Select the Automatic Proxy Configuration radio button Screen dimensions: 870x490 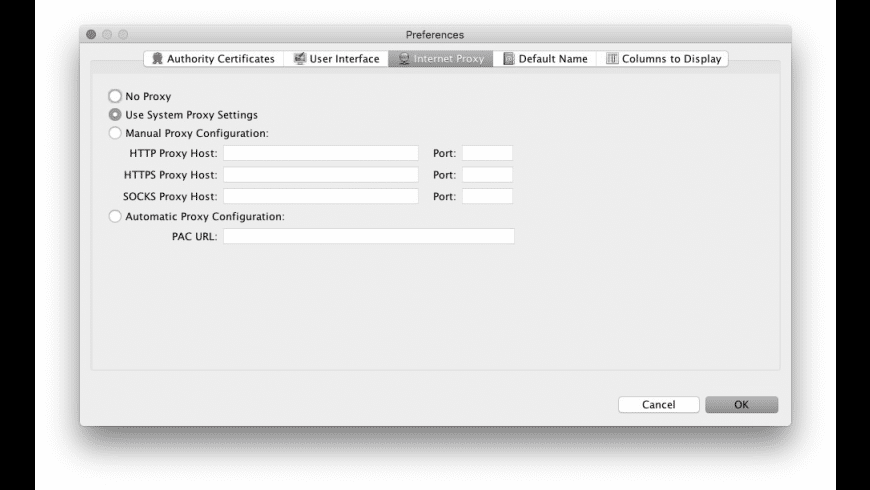click(x=115, y=216)
